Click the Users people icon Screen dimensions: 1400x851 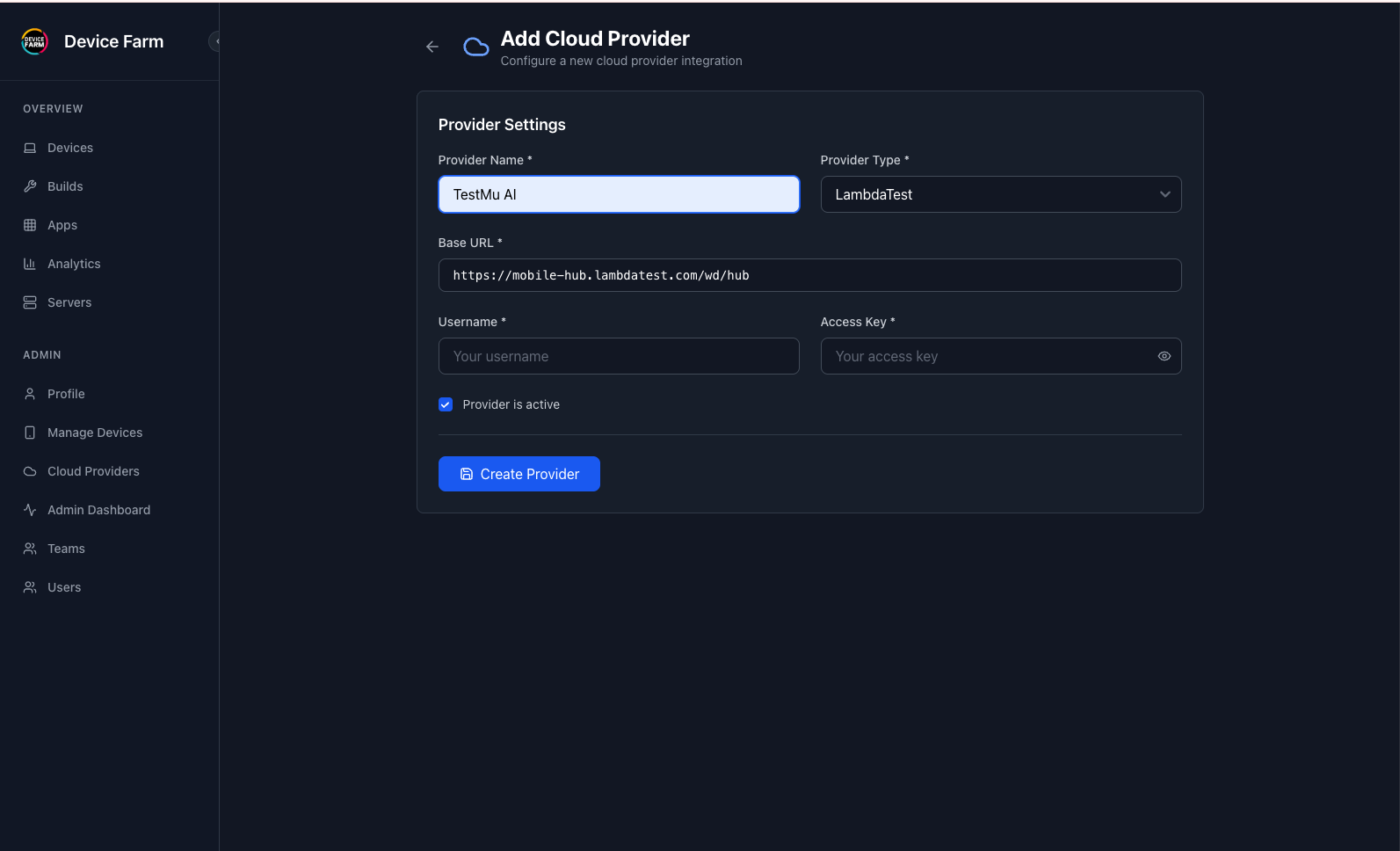(x=30, y=587)
